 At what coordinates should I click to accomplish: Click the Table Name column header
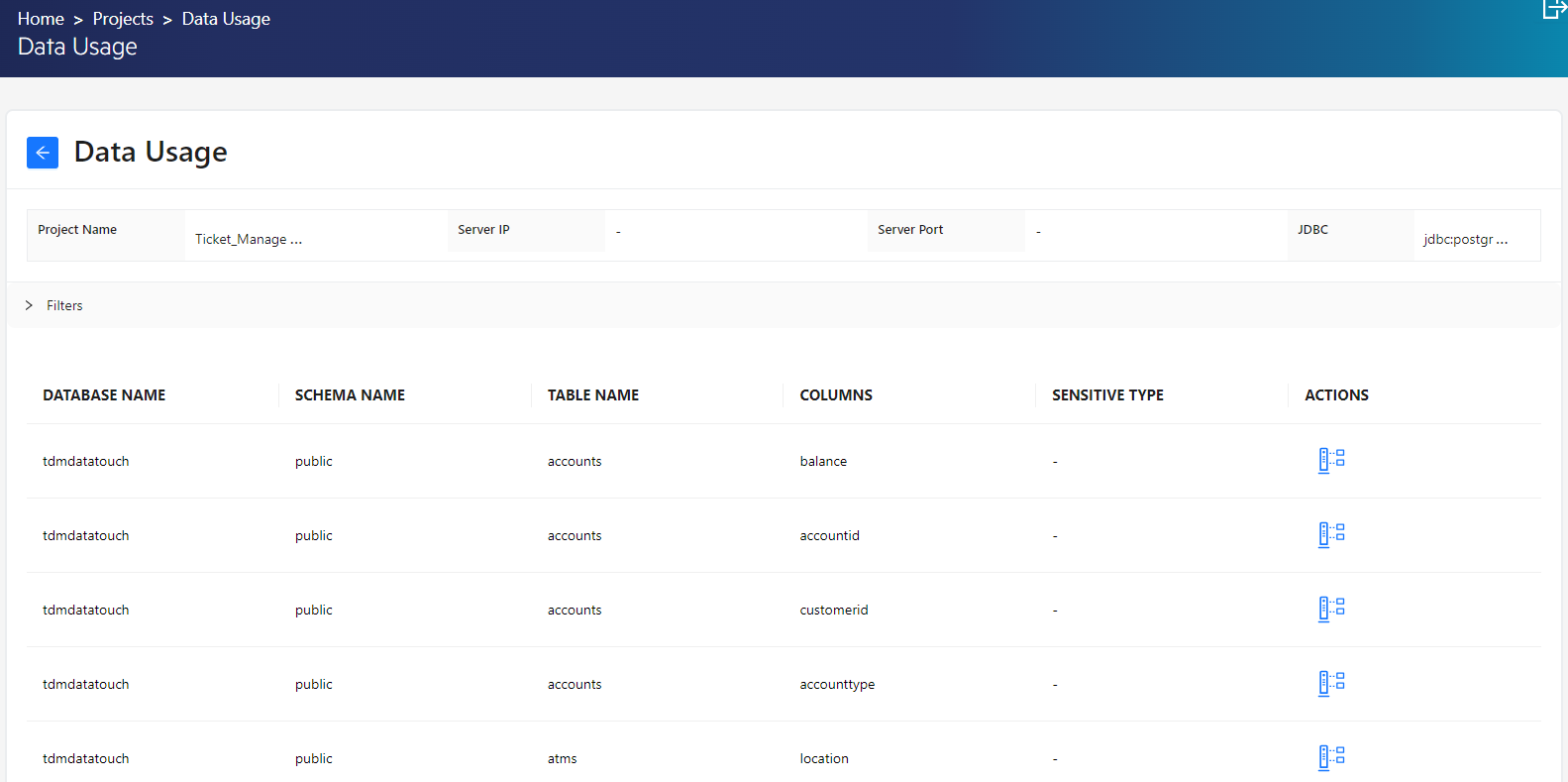(592, 395)
